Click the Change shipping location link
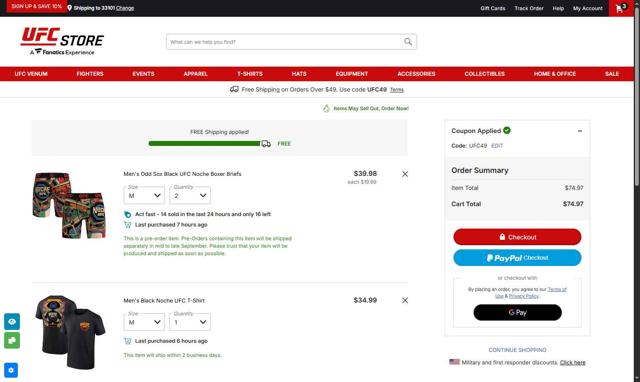The width and height of the screenshot is (640, 382). click(125, 8)
